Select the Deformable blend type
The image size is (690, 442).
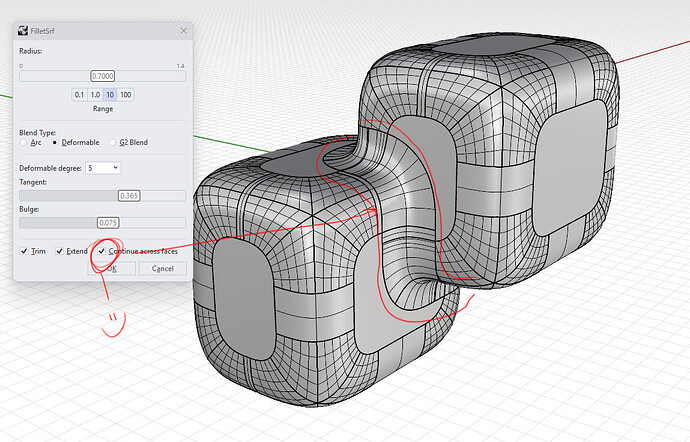(76, 143)
